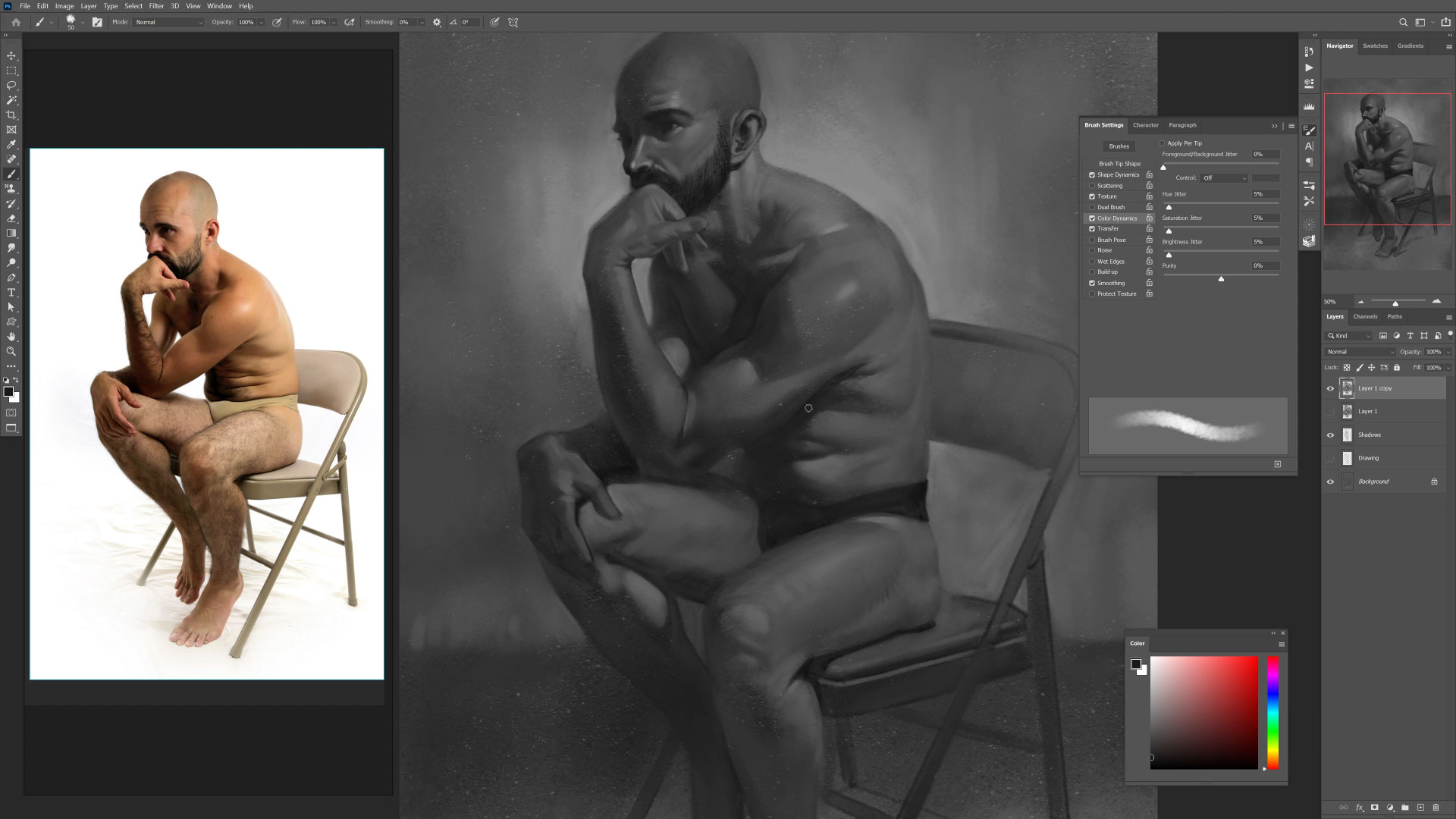This screenshot has width=1456, height=819.
Task: Select the Zoom tool
Action: click(x=11, y=352)
